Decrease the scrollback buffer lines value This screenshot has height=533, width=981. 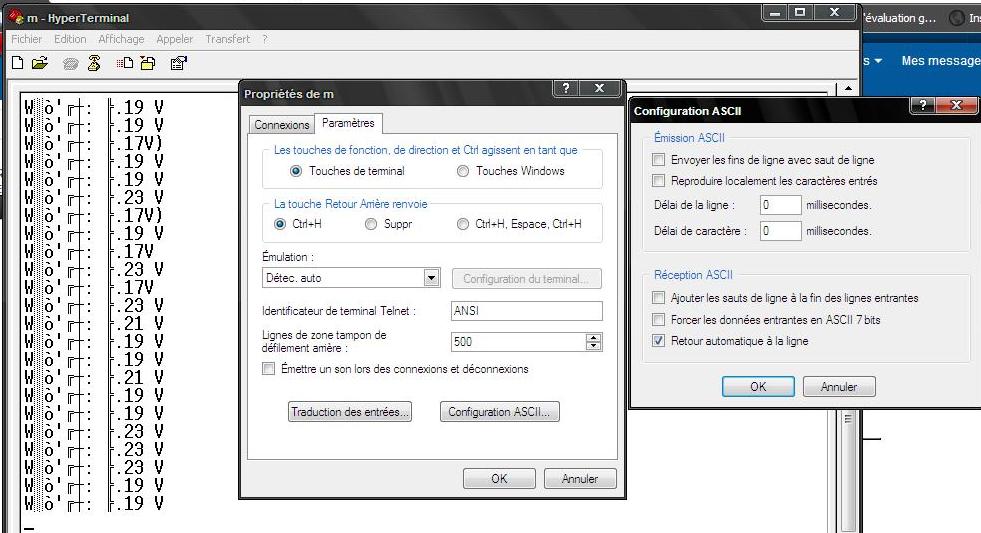593,346
